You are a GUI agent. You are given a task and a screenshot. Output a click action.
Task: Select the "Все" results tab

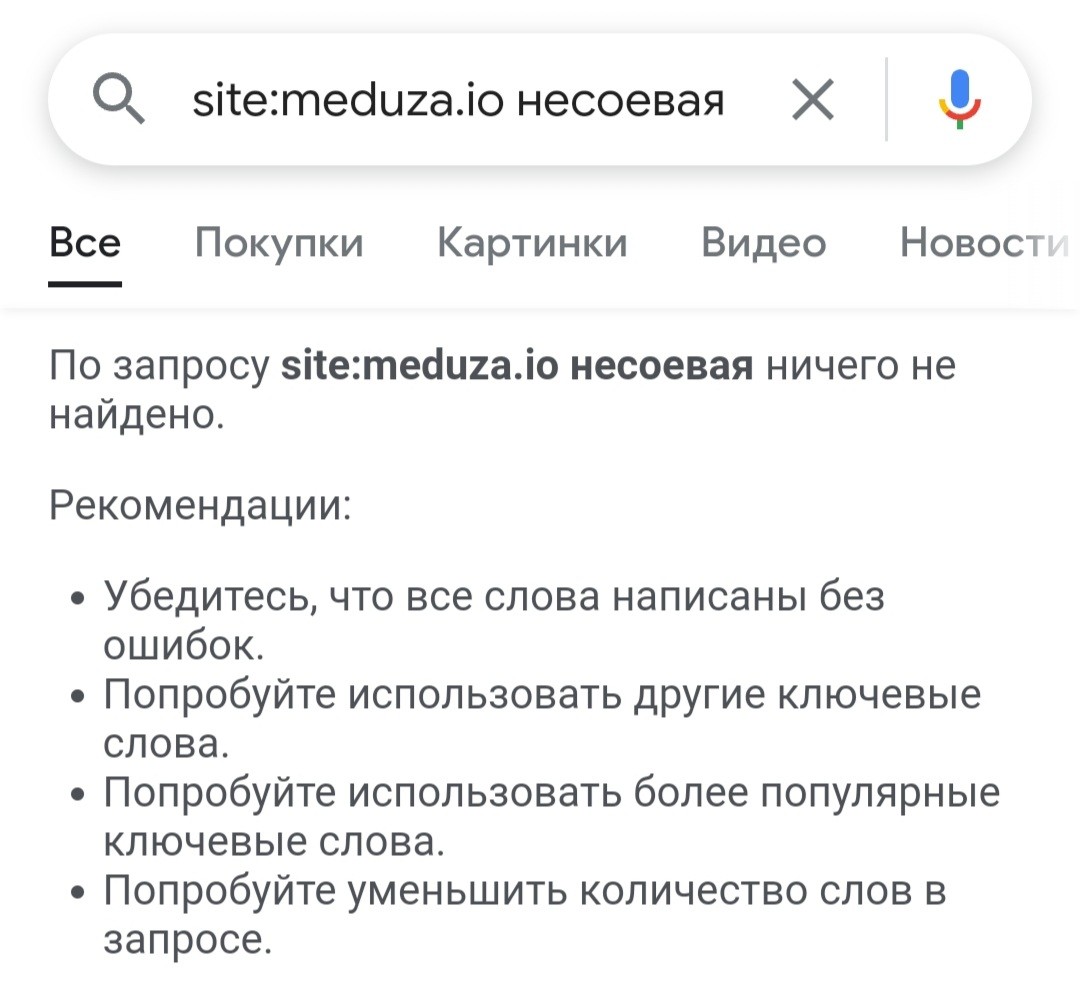tap(85, 243)
